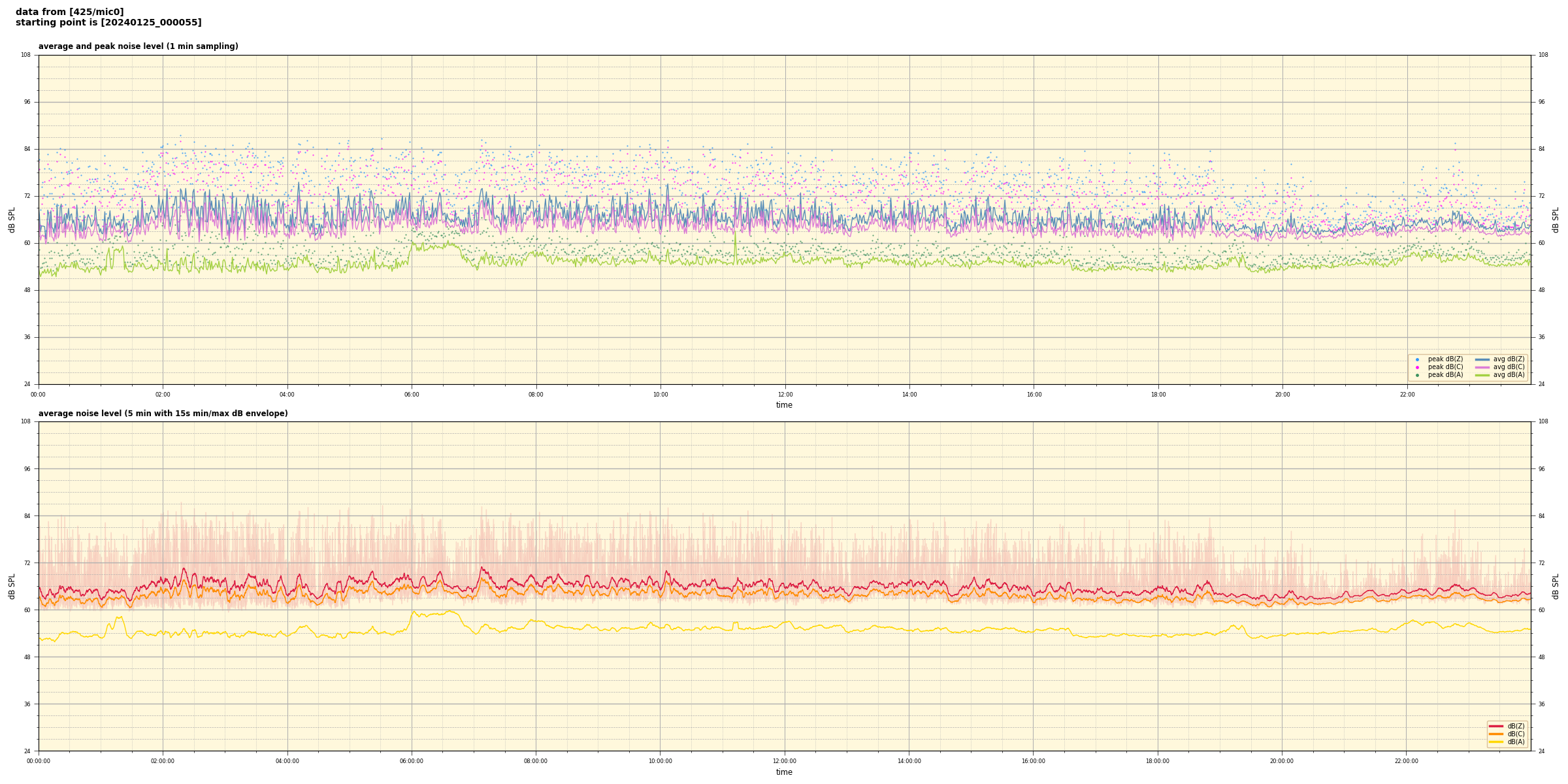This screenshot has height=784, width=1568.
Task: Click the bottom chart 'time' x-axis label
Action: pos(784,772)
